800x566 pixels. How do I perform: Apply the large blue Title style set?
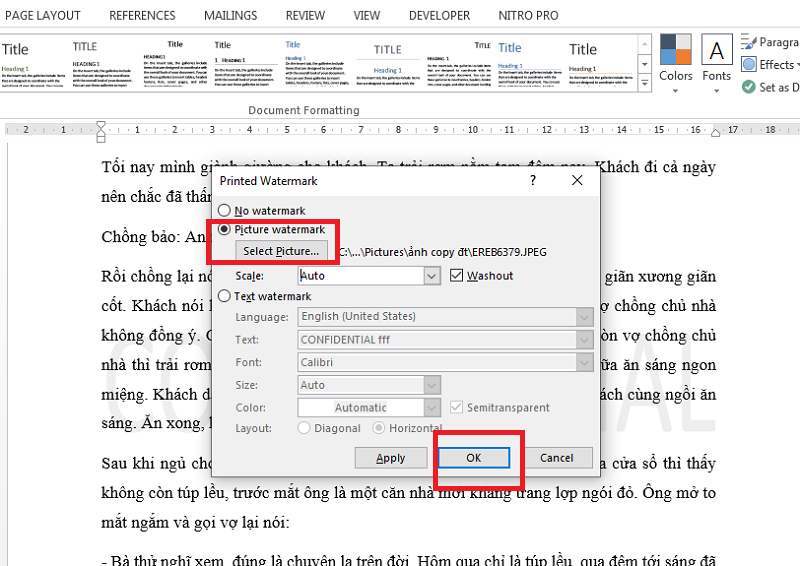coord(530,64)
